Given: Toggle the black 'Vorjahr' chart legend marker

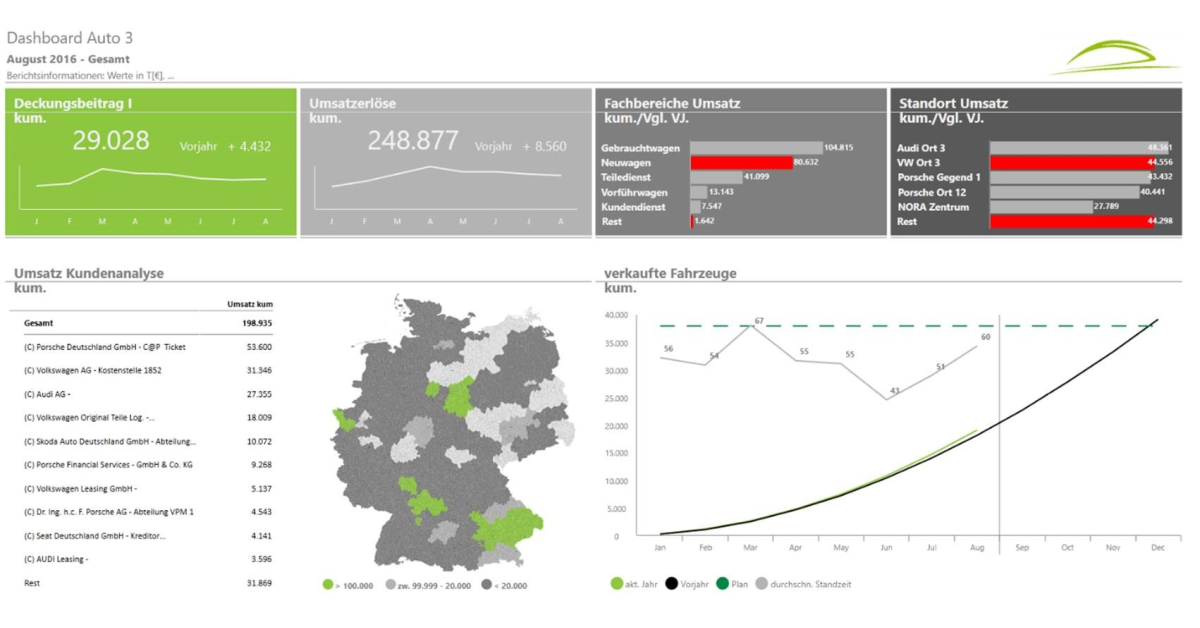Looking at the screenshot, I should click(672, 583).
